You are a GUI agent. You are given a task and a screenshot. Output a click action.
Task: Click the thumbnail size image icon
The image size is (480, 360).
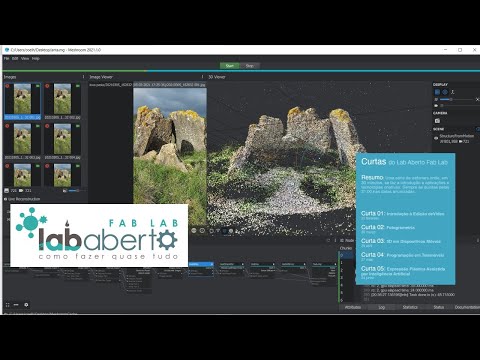[65, 190]
